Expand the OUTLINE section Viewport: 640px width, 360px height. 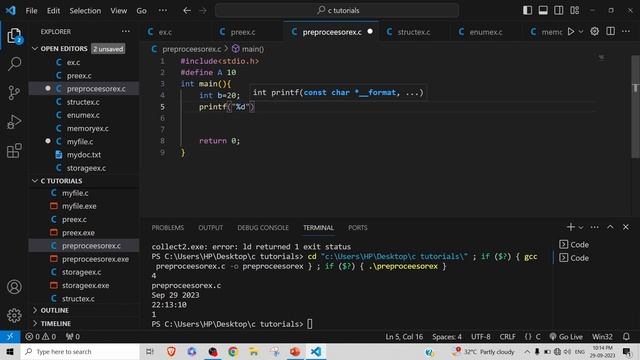click(x=35, y=310)
